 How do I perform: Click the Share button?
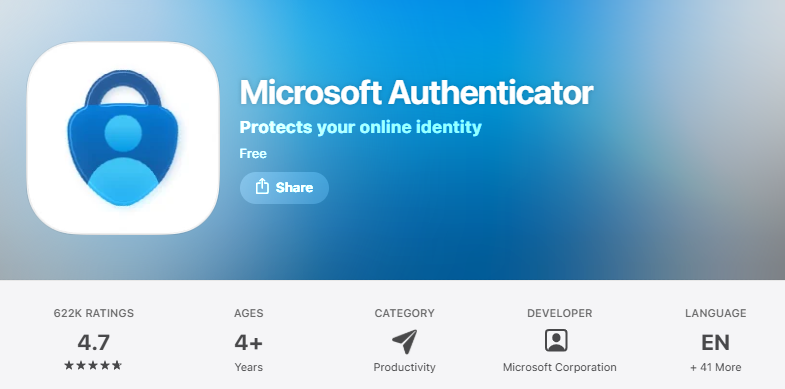click(284, 188)
